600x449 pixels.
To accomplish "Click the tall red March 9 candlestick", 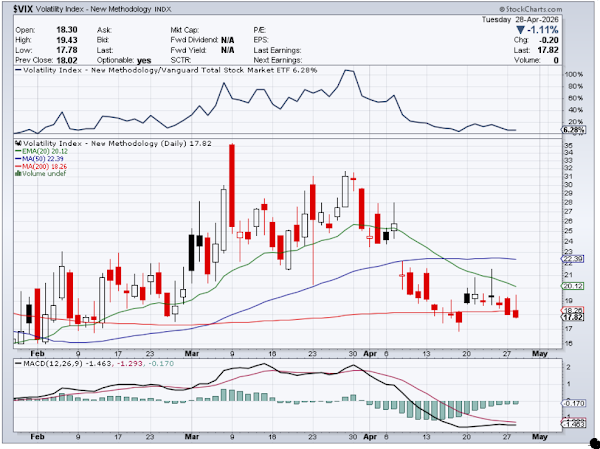I will pyautogui.click(x=232, y=186).
